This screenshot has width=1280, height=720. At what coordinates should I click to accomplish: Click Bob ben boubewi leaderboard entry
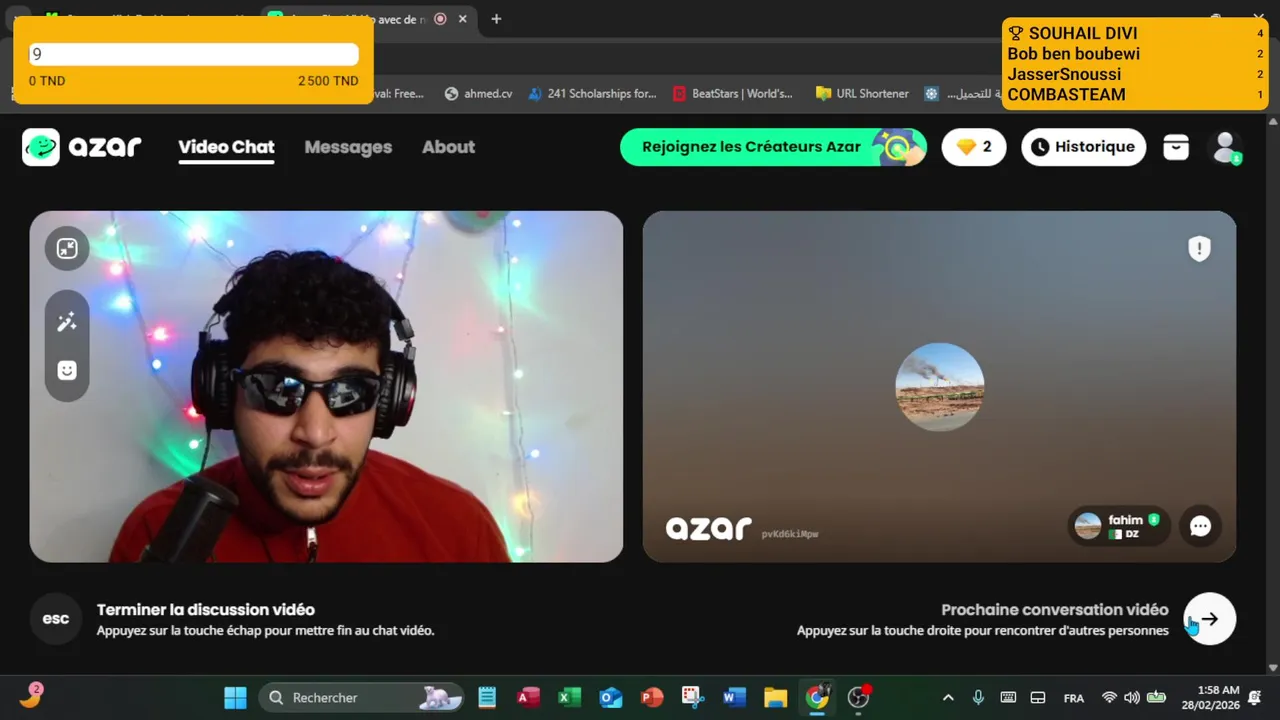[x=1135, y=54]
